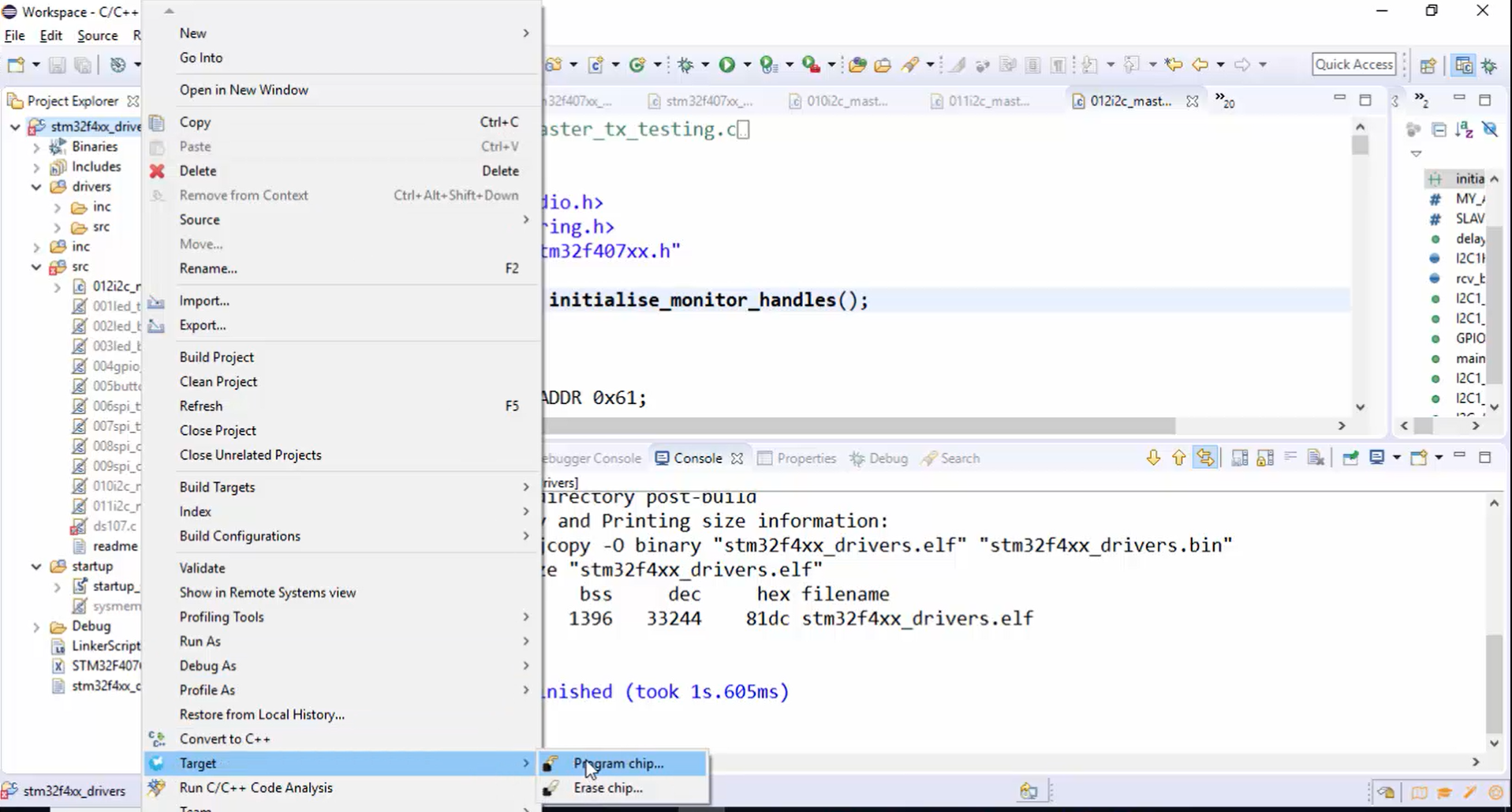Click Convert to C++ context menu entry
Viewport: 1512px width, 812px height.
tap(342, 739)
